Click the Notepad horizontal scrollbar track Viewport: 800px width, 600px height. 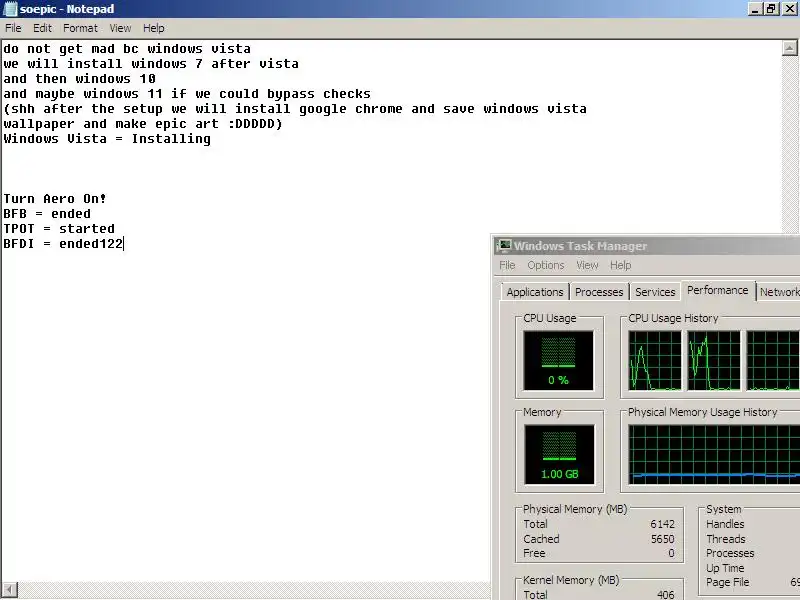254,589
